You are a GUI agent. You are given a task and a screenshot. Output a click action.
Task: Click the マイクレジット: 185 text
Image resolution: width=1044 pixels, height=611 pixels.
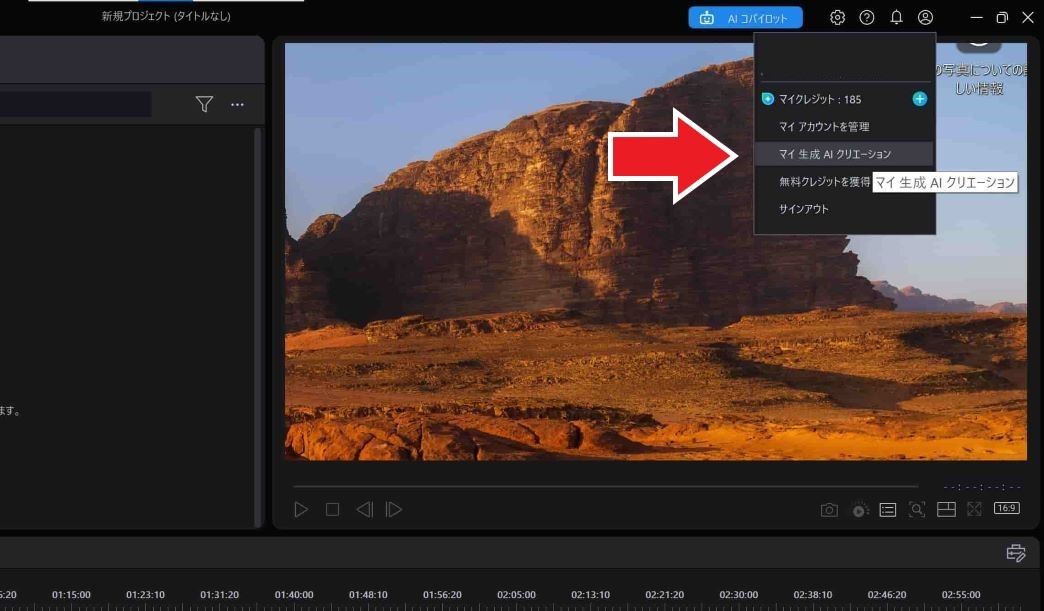click(x=820, y=99)
